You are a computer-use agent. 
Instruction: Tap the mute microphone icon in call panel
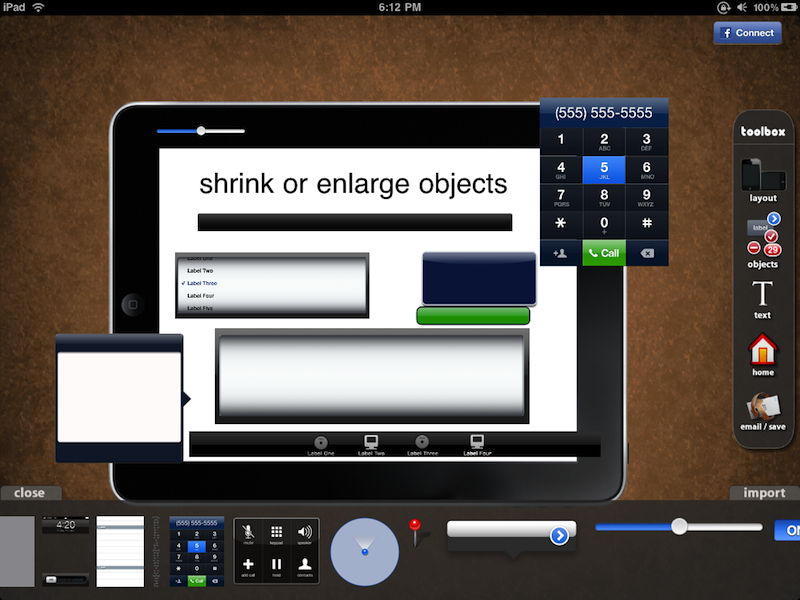tap(248, 534)
